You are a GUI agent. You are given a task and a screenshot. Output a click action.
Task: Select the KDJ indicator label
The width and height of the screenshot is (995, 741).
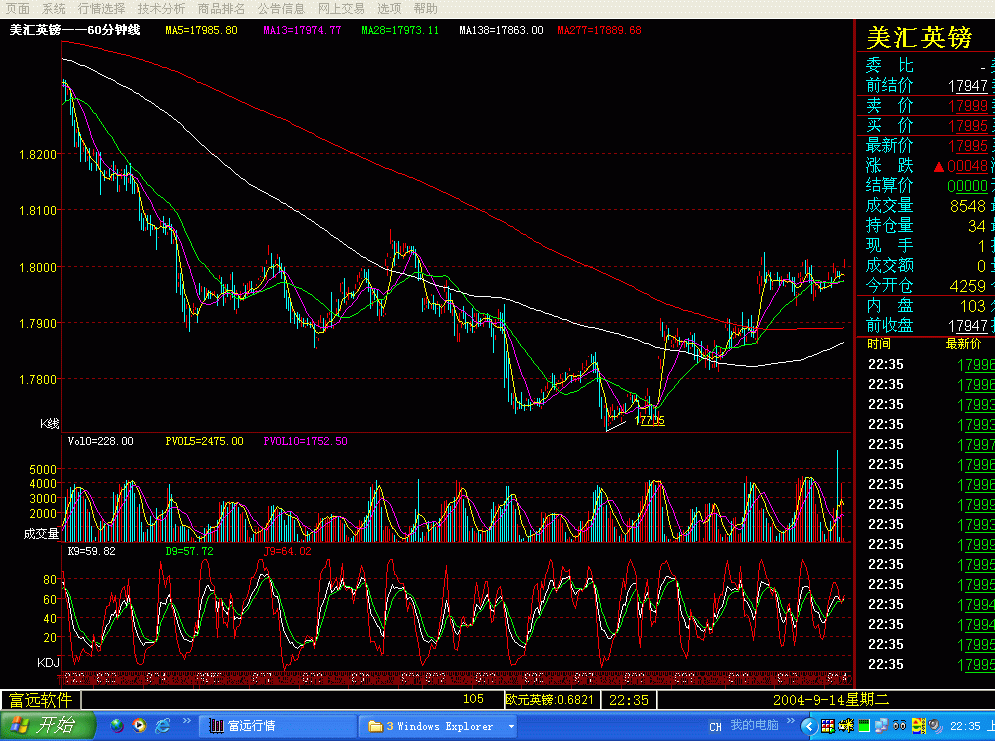click(x=49, y=663)
